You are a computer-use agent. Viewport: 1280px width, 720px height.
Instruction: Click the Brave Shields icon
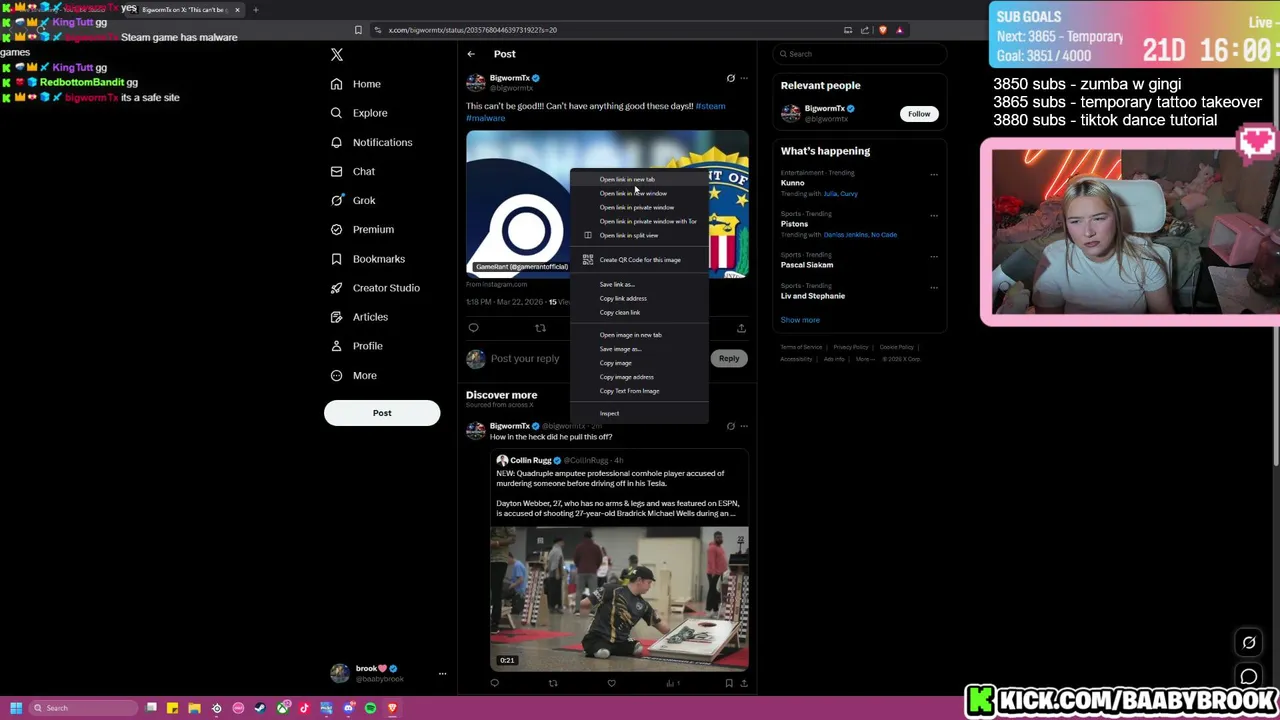(882, 30)
